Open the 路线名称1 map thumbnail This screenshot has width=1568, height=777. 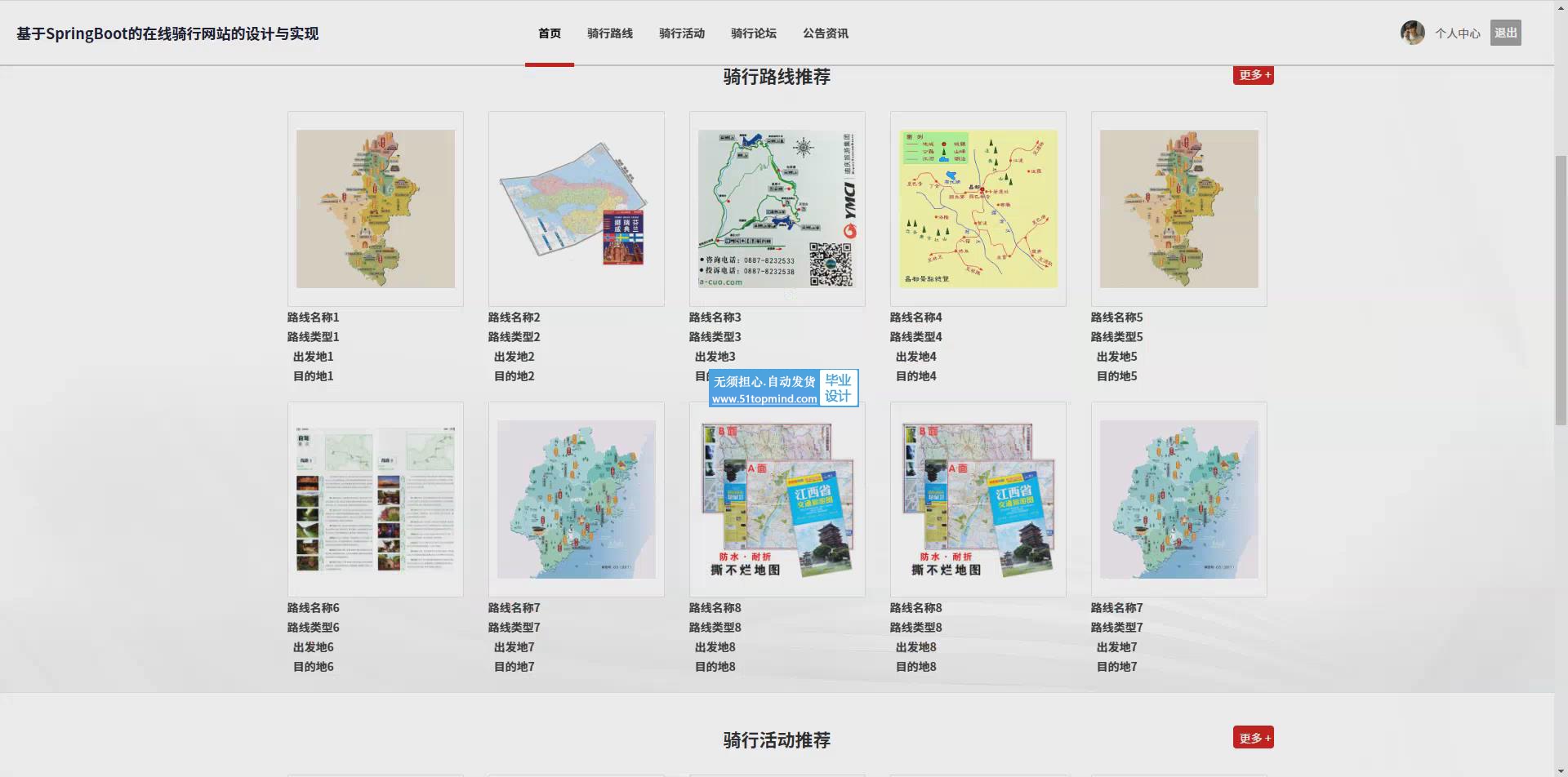(x=376, y=209)
